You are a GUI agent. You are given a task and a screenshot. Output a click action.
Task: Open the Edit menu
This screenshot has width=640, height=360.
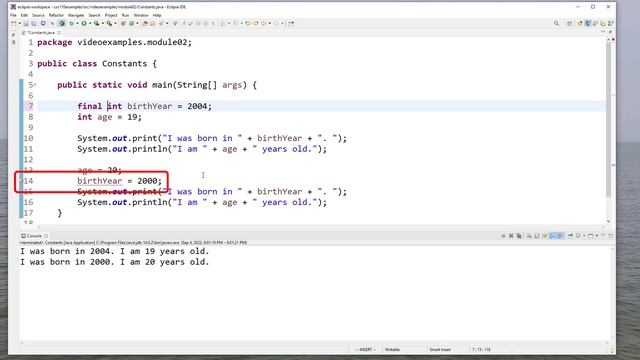click(x=24, y=15)
